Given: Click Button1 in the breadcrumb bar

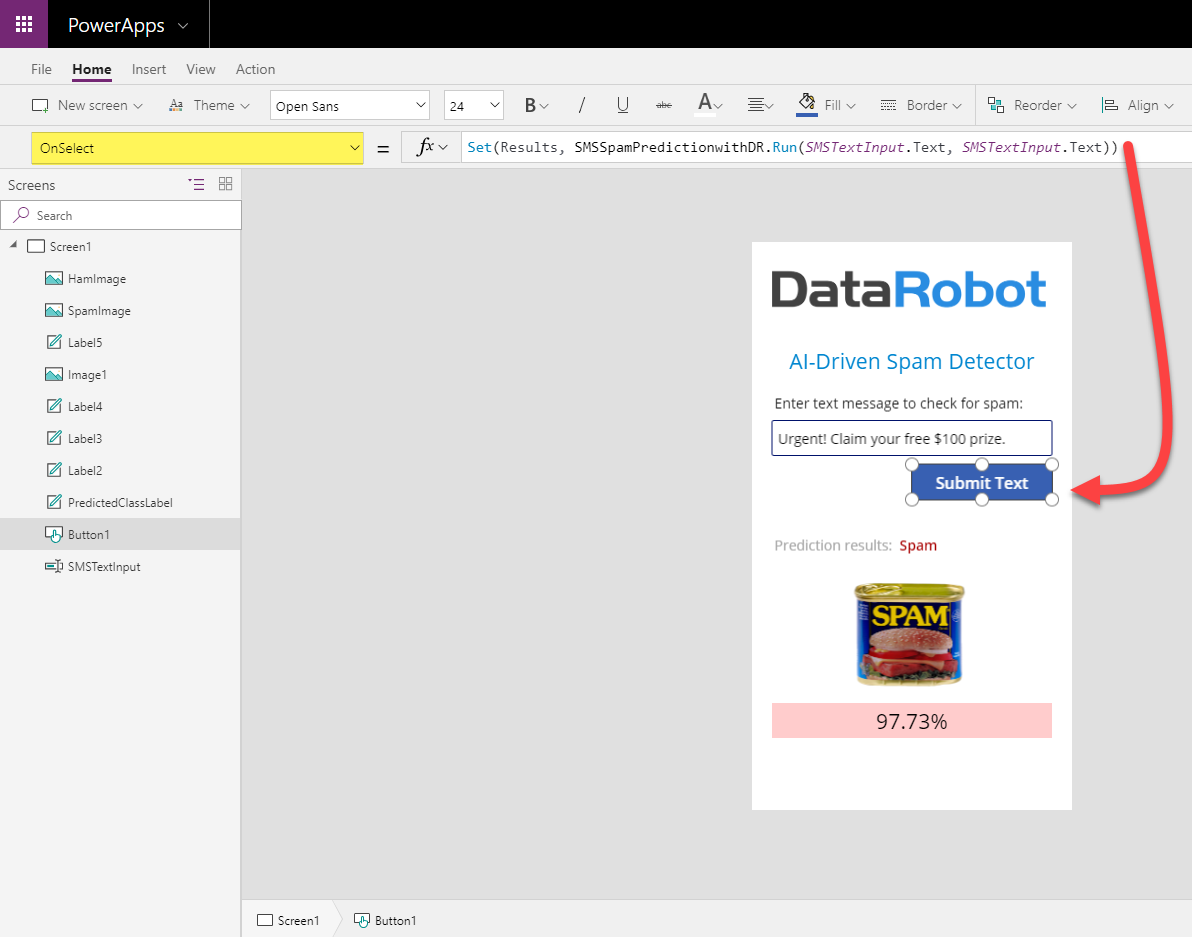Looking at the screenshot, I should click(385, 920).
